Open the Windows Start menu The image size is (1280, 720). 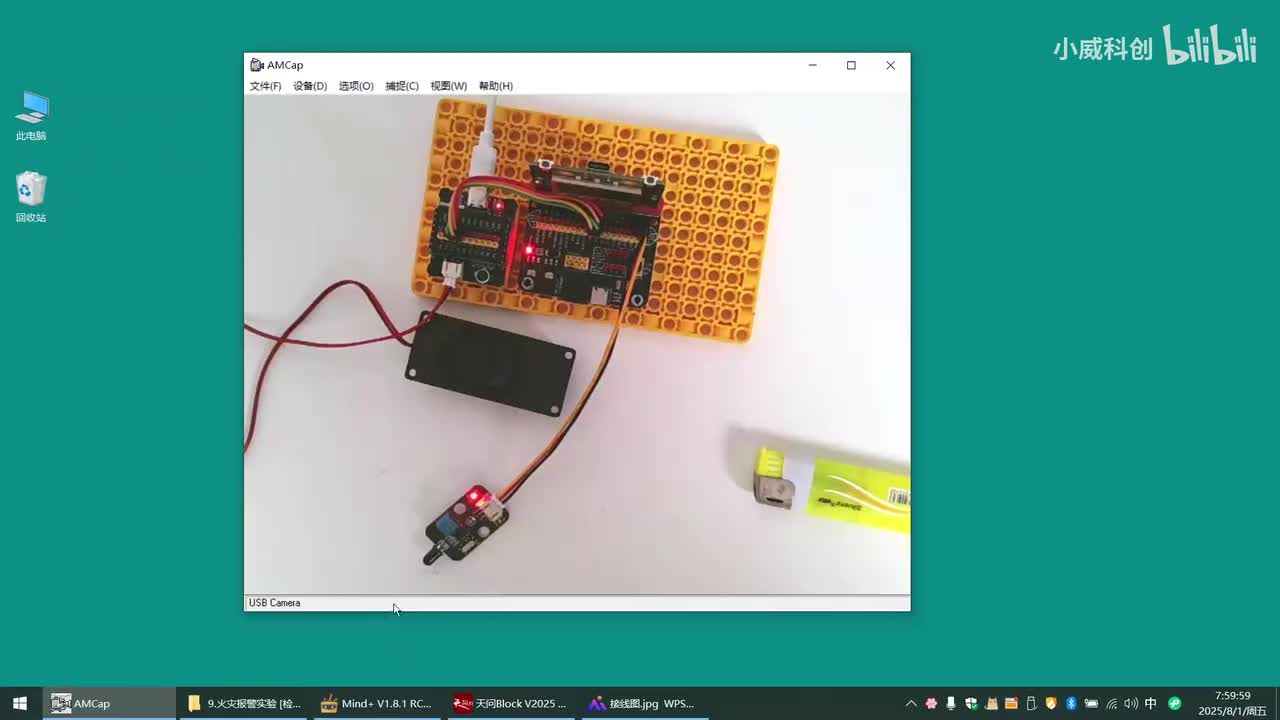point(20,704)
